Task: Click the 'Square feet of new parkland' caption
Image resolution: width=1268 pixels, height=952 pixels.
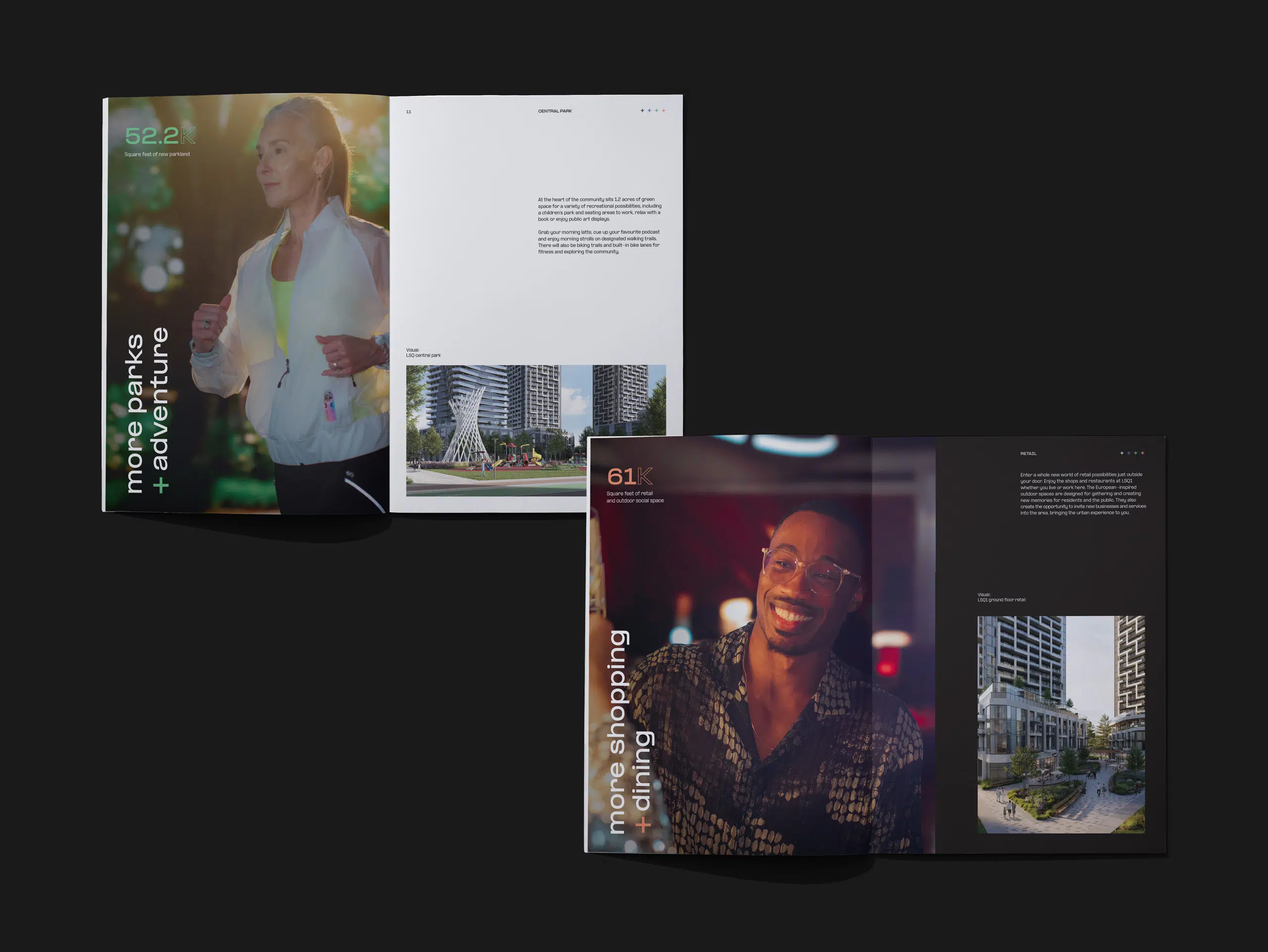Action: 157,154
